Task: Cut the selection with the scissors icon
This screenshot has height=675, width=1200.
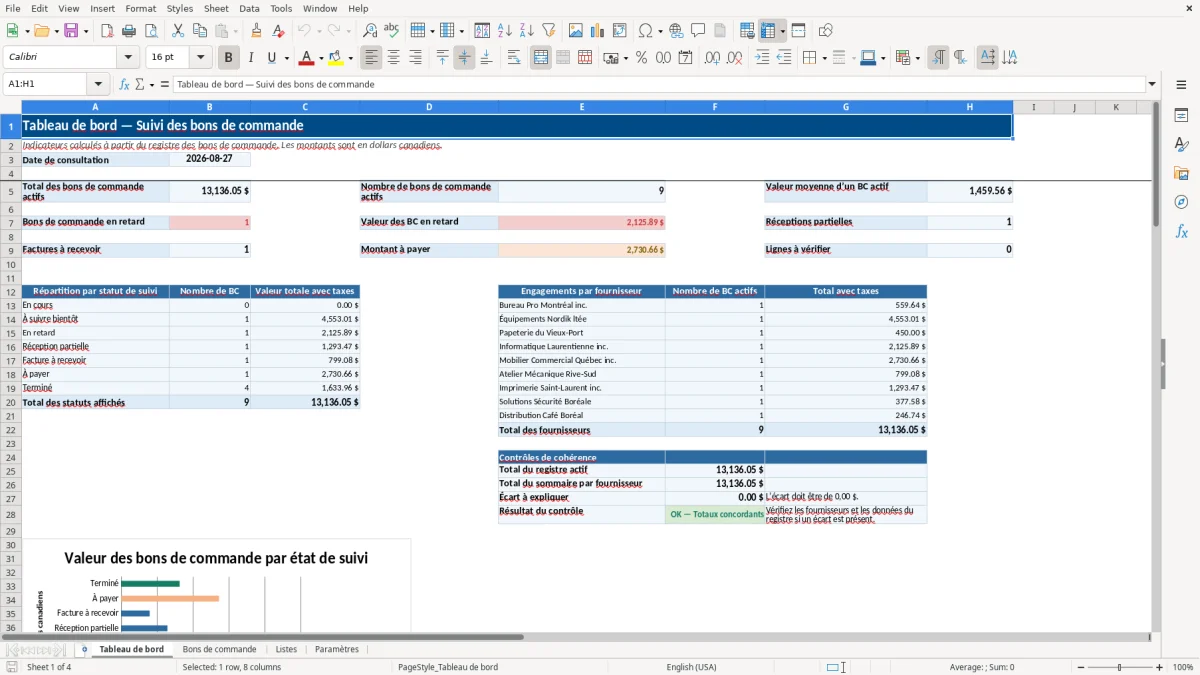Action: tap(178, 31)
